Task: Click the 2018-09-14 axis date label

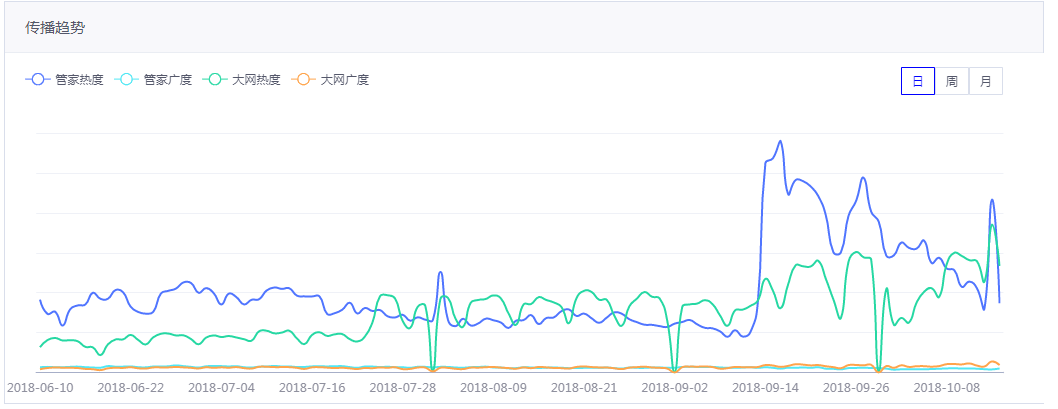Action: pyautogui.click(x=765, y=388)
